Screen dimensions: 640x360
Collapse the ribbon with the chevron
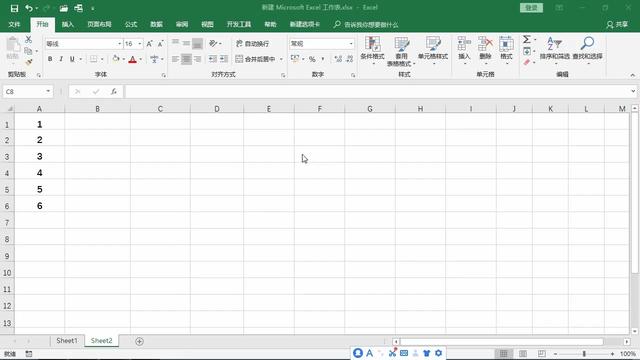click(632, 75)
